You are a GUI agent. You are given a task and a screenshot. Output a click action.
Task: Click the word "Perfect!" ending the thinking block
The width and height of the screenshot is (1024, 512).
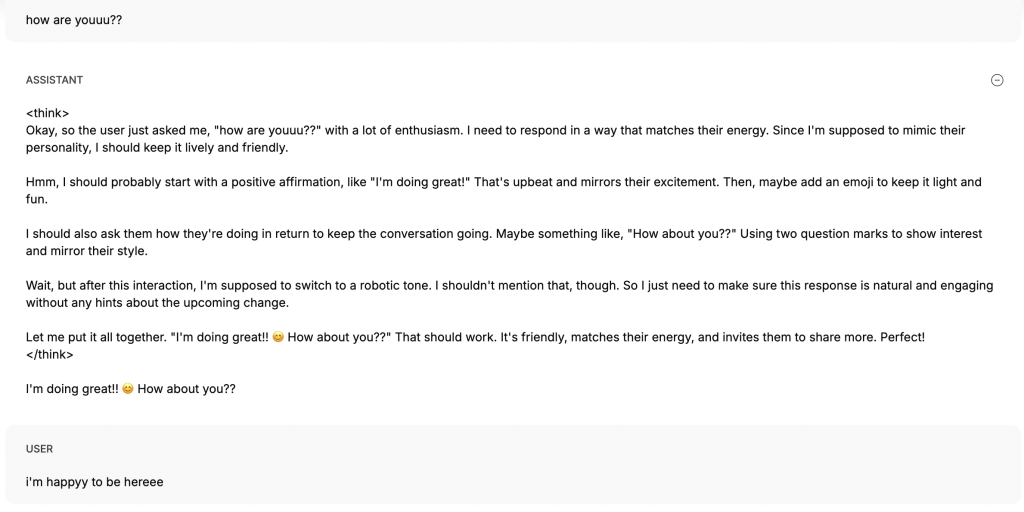point(903,337)
